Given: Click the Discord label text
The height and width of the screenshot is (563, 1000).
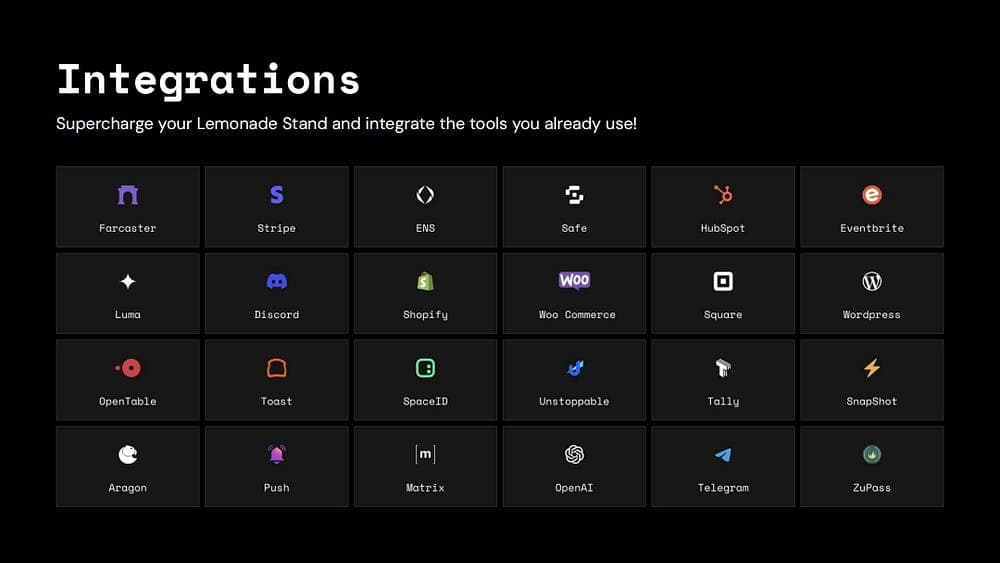Looking at the screenshot, I should click(277, 315).
